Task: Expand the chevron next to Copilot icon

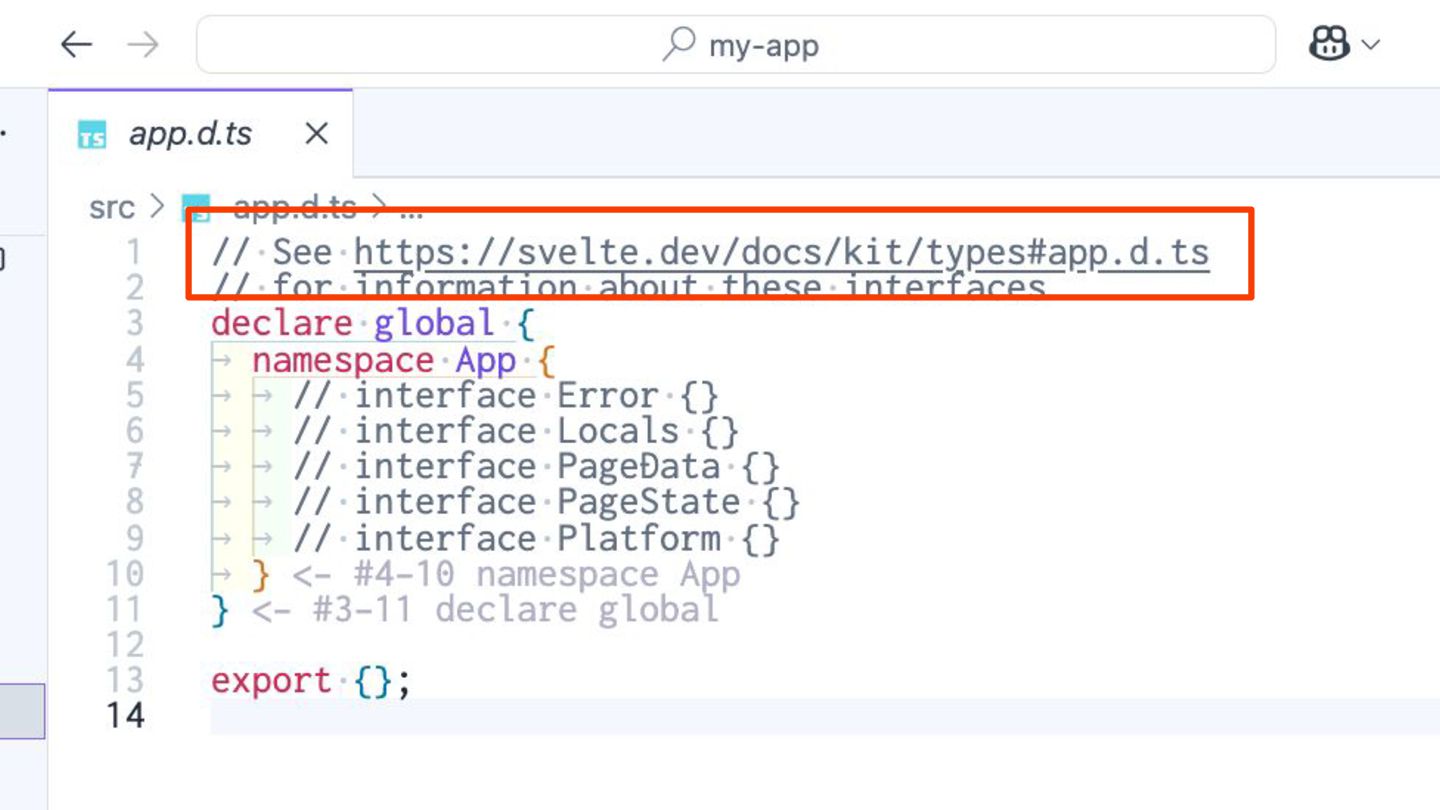Action: [1370, 45]
